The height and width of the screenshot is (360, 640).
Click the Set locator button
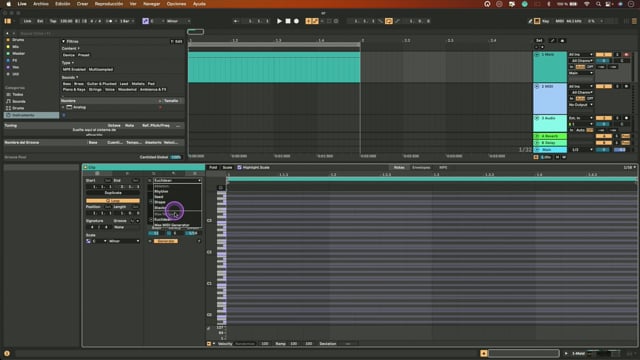click(x=539, y=40)
